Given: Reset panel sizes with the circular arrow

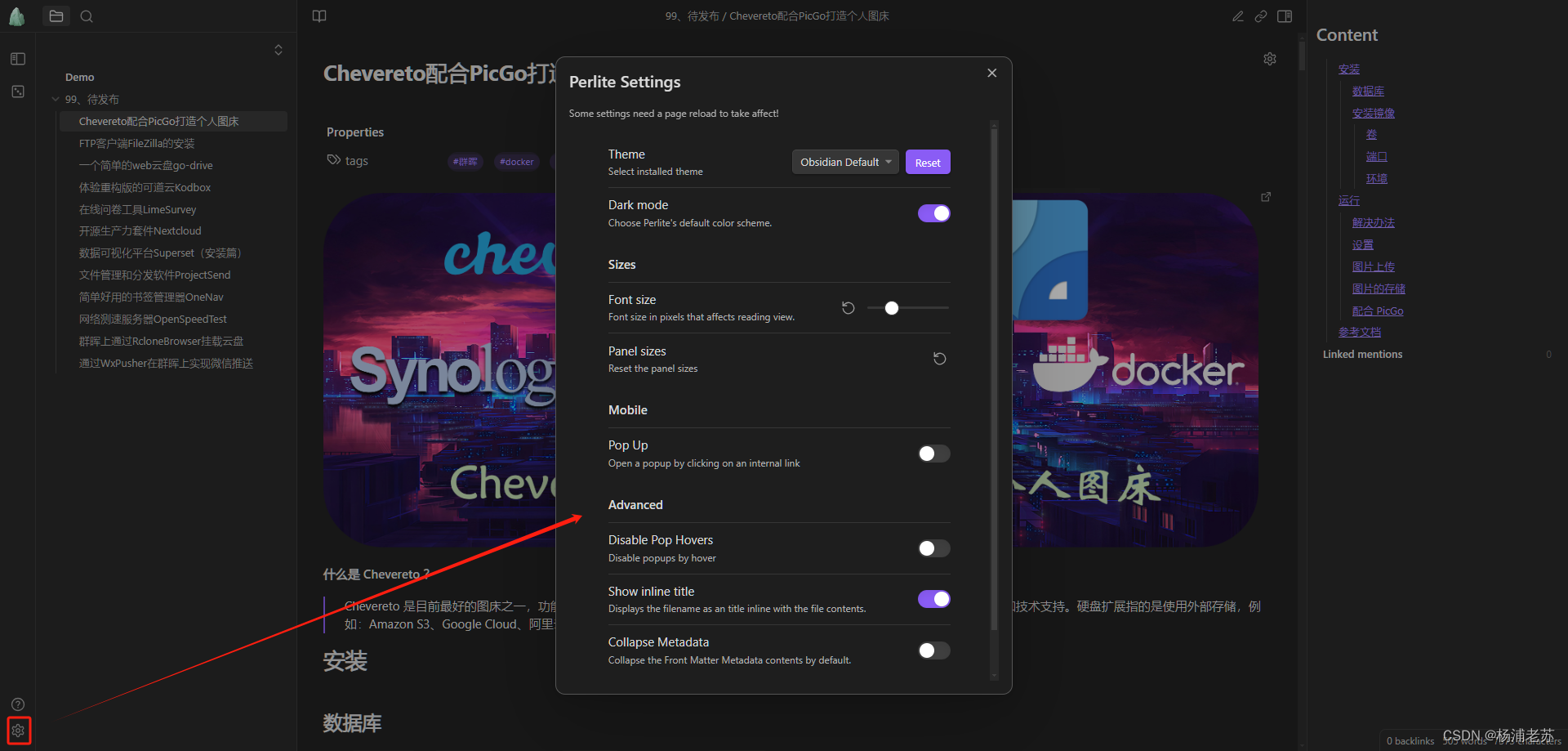Looking at the screenshot, I should (940, 359).
